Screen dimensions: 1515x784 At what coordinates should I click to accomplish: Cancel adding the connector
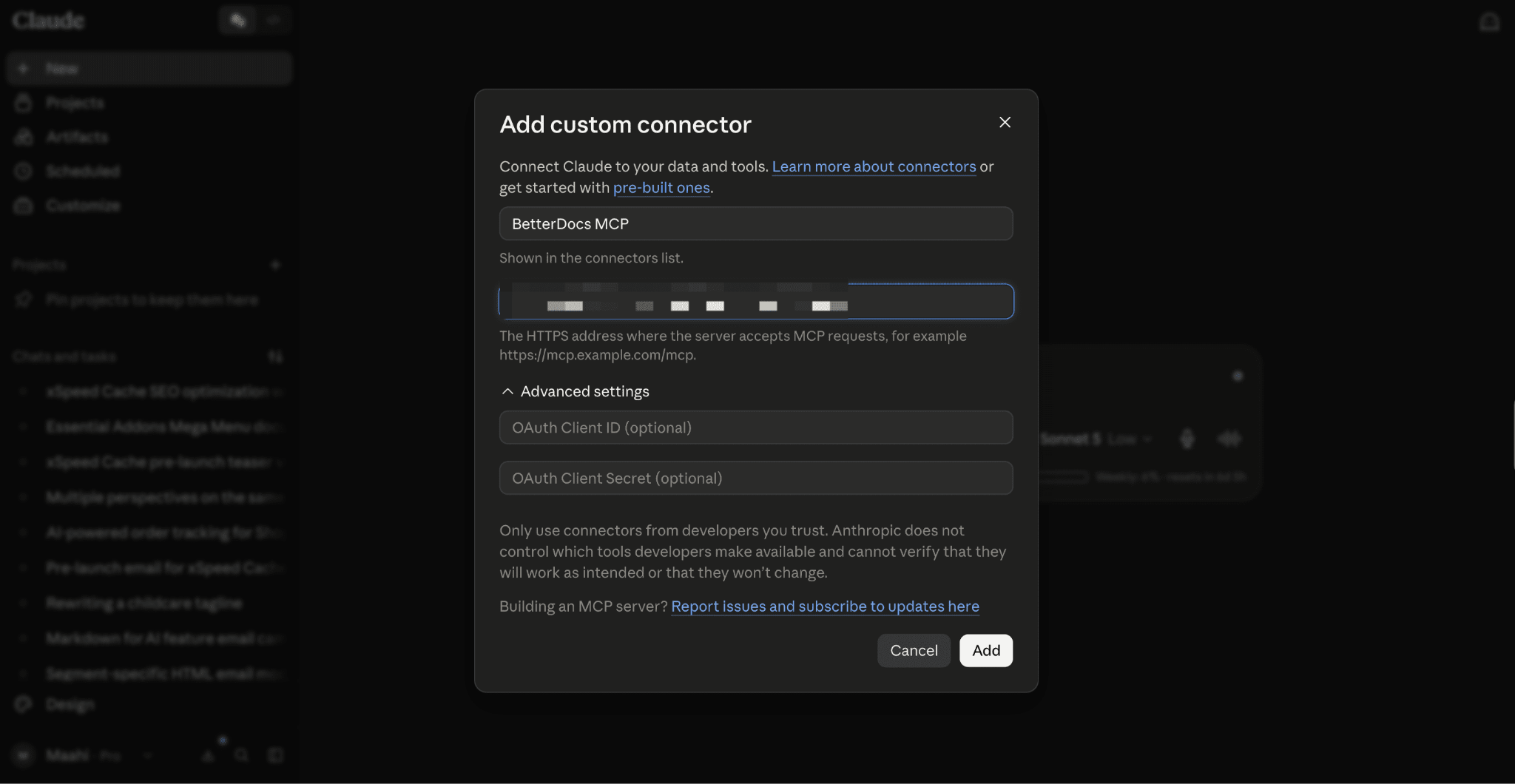(914, 651)
